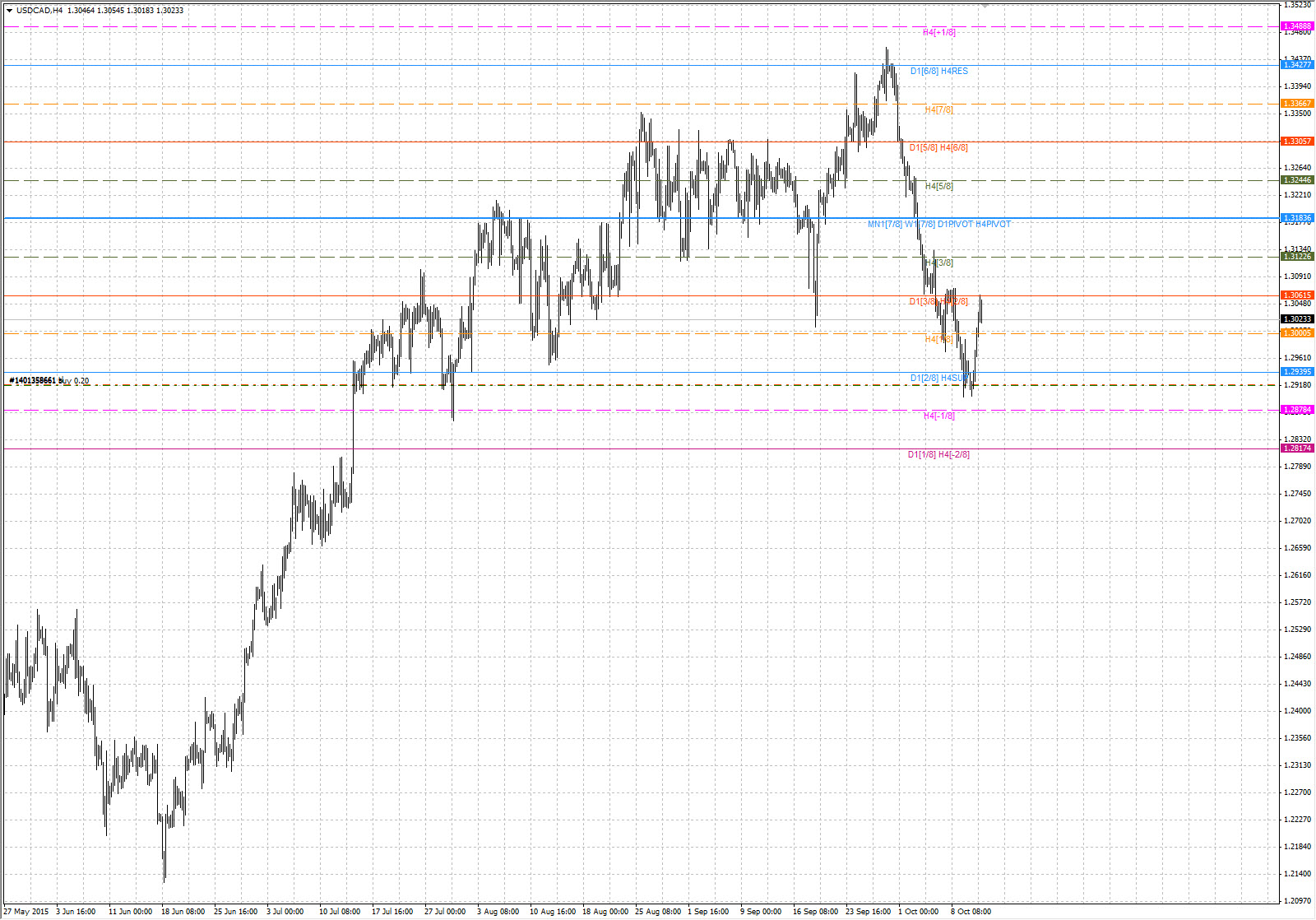
Task: Click the blue 1.34277 price tag
Action: (1297, 64)
